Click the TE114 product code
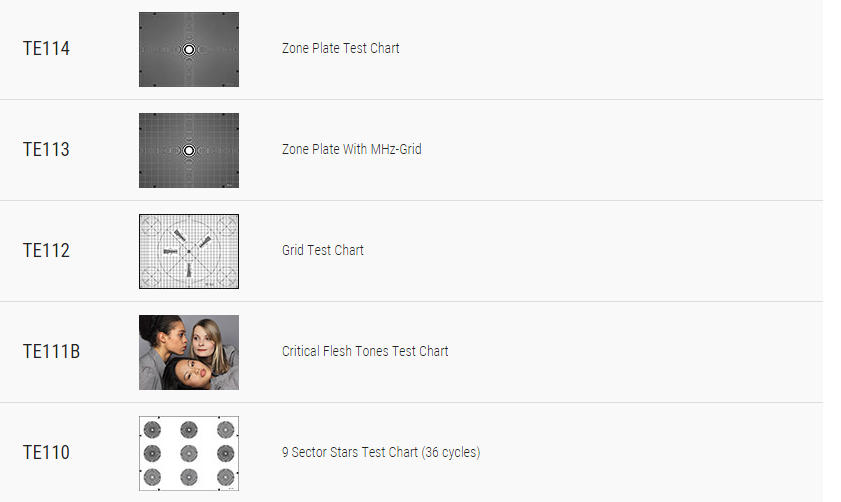Image resolution: width=841 pixels, height=502 pixels. (x=46, y=48)
